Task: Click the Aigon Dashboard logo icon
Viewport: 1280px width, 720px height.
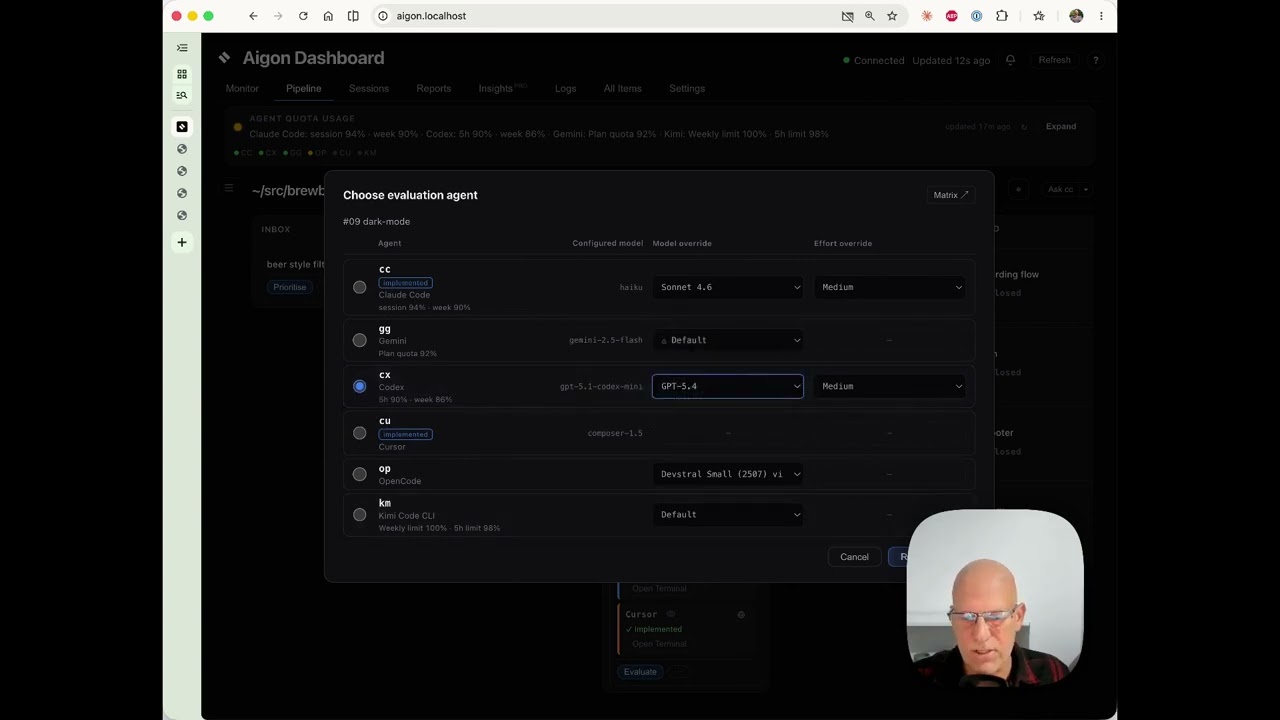Action: coord(224,58)
